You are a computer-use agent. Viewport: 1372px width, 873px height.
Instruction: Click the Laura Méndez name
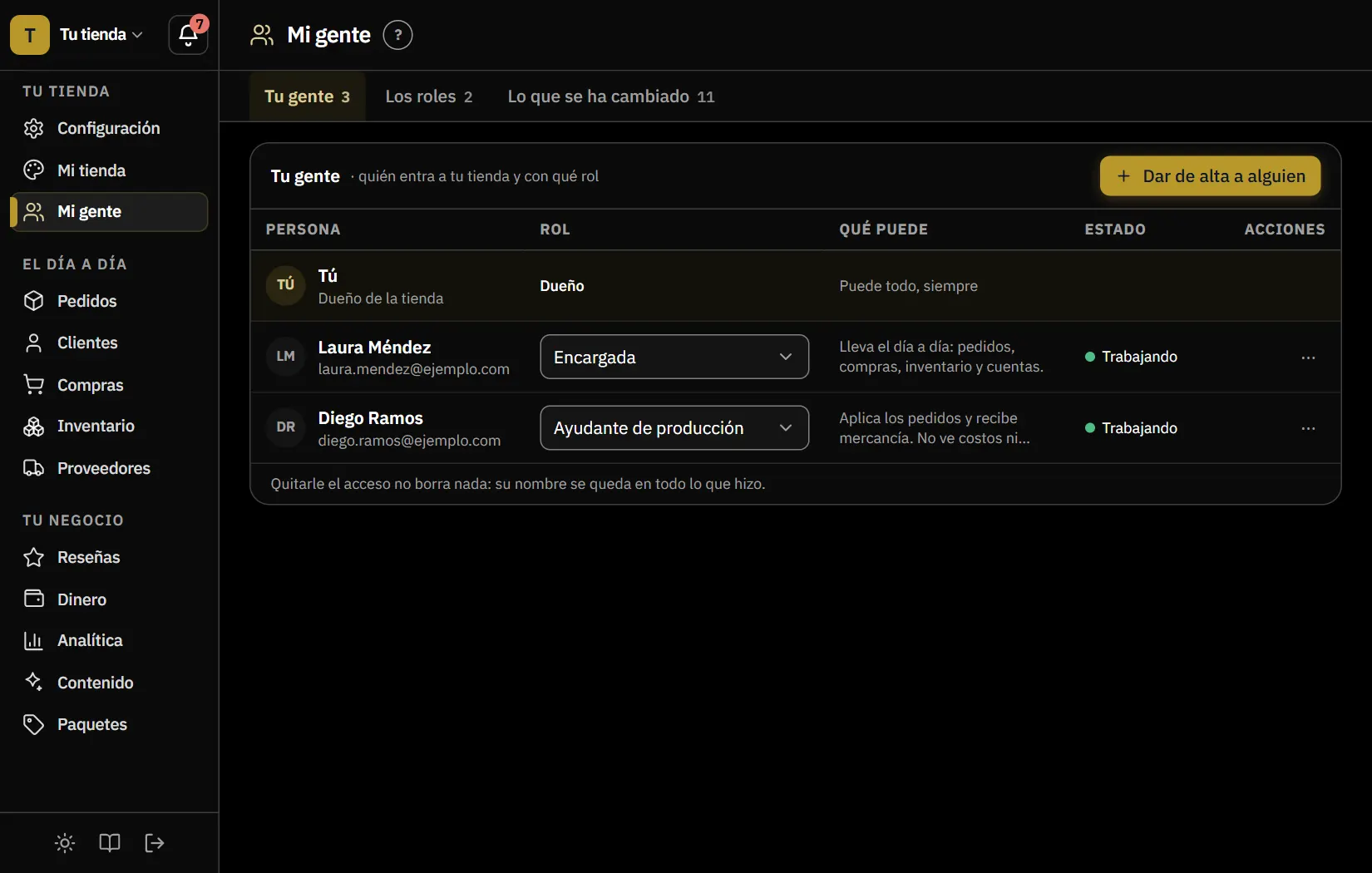[374, 348]
